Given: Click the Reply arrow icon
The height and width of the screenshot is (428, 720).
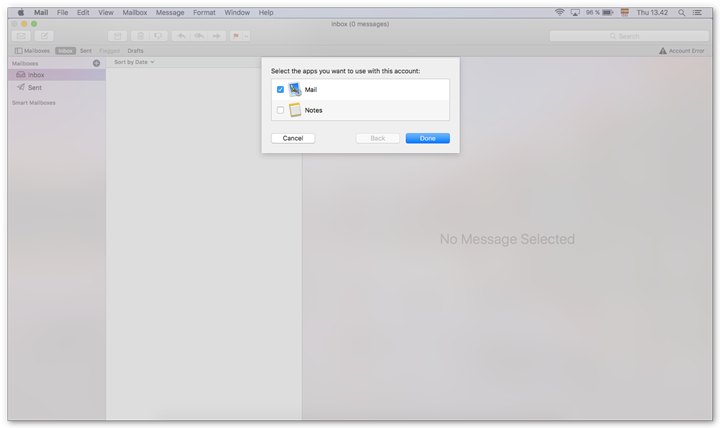Looking at the screenshot, I should 180,36.
